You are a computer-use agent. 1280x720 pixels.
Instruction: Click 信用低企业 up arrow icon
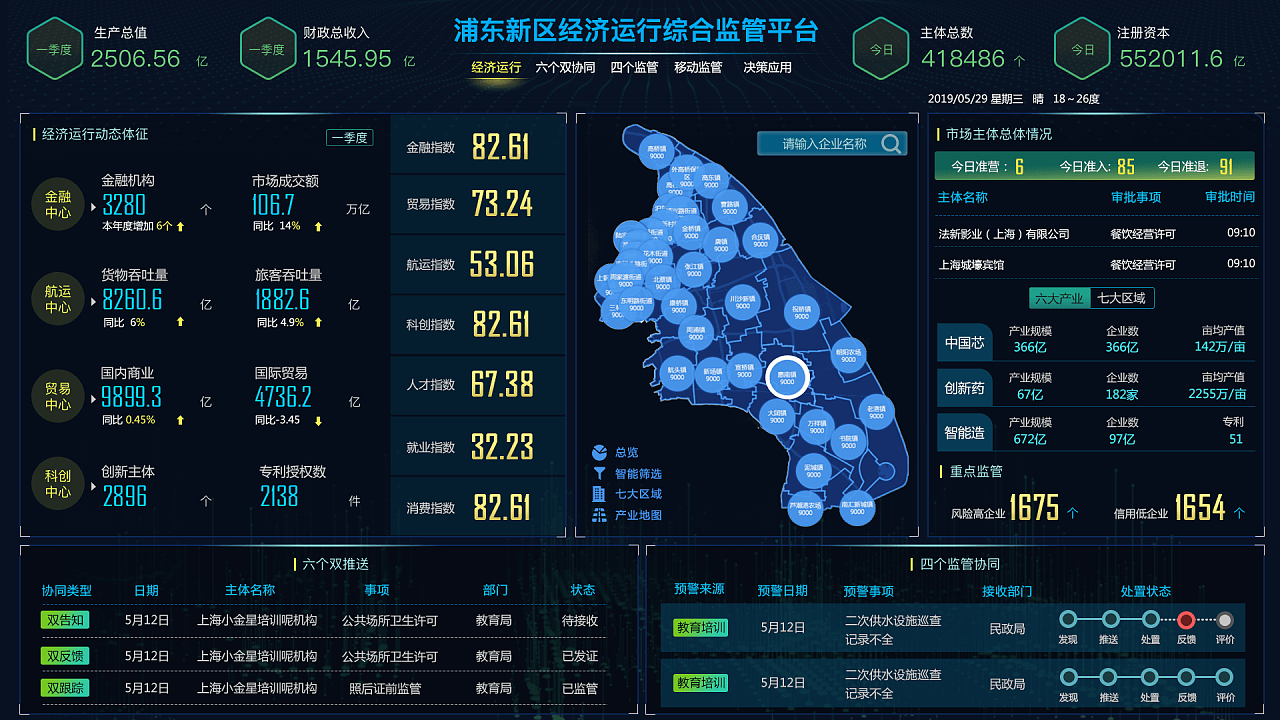(x=1239, y=513)
